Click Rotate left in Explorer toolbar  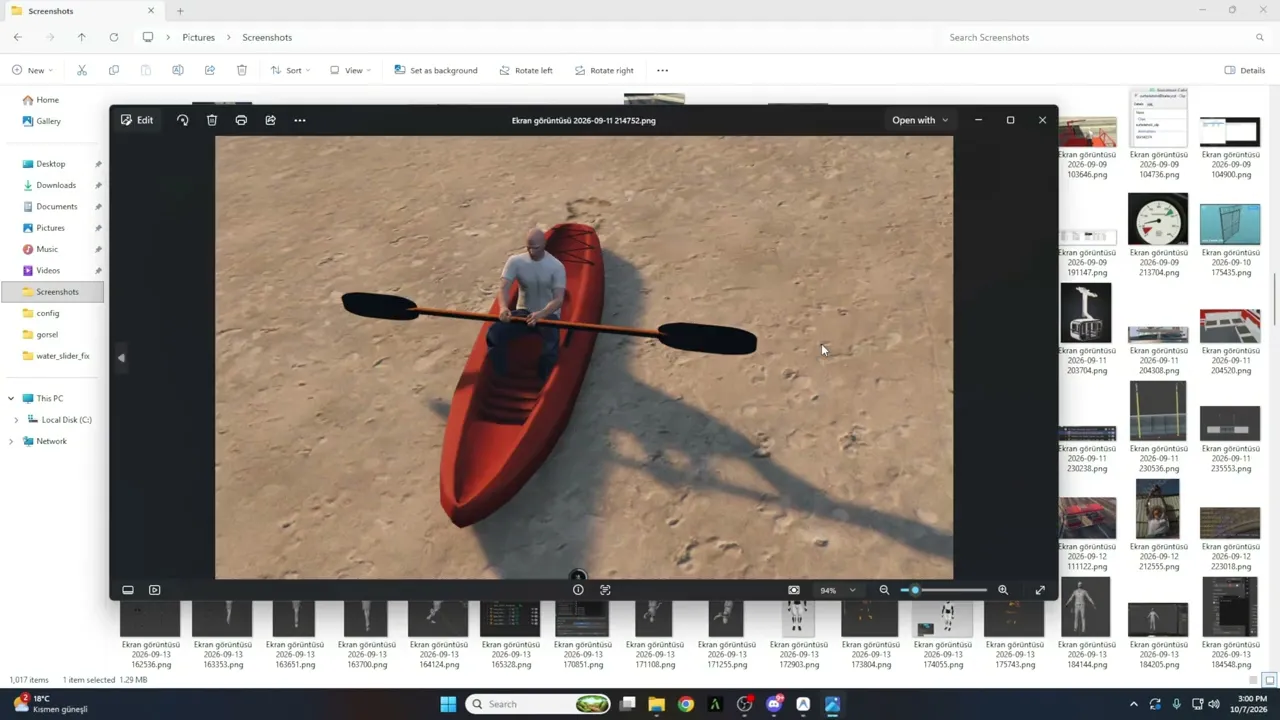click(x=525, y=70)
